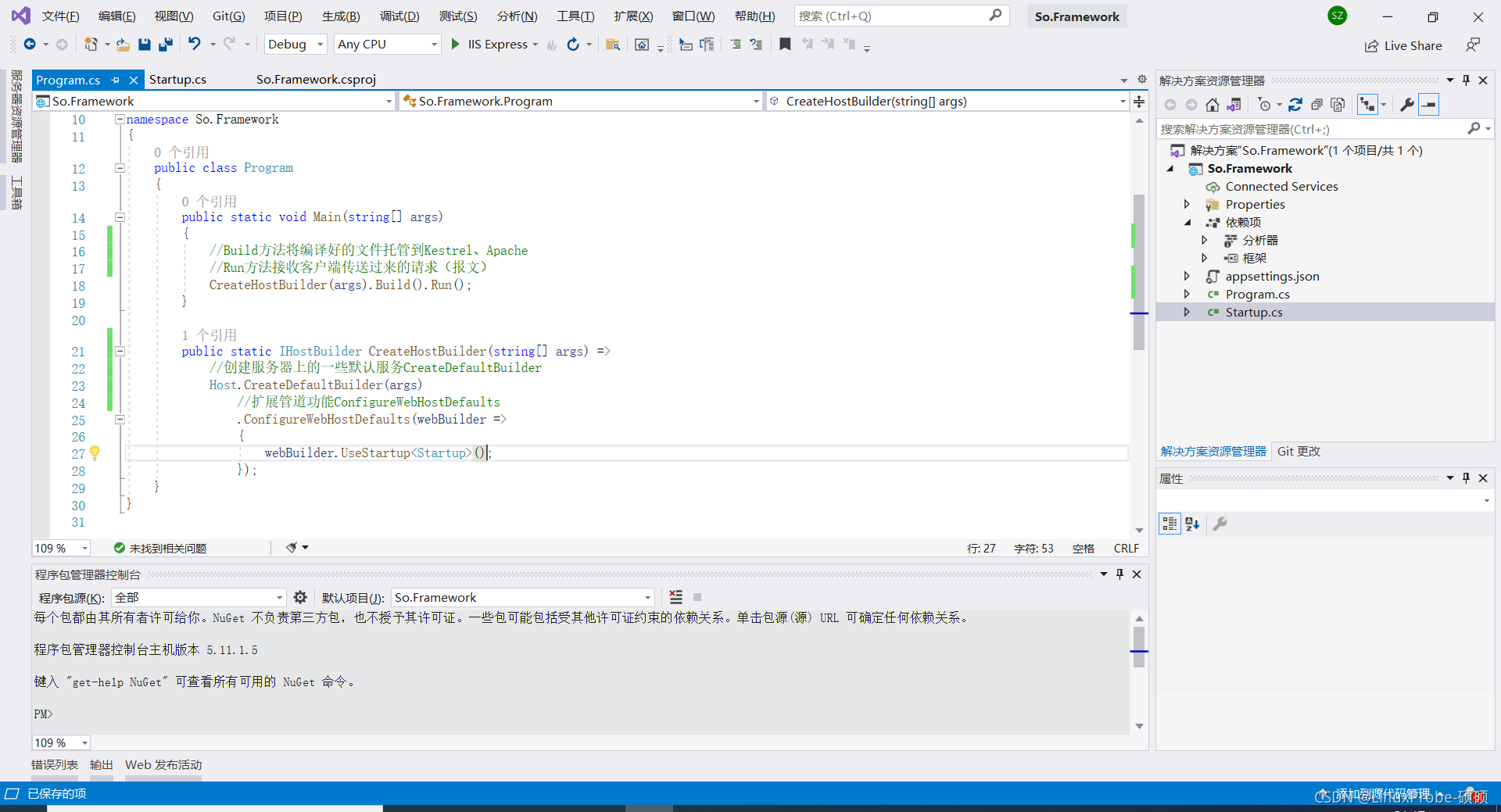Click the Solution Explorer Home icon

(1212, 105)
